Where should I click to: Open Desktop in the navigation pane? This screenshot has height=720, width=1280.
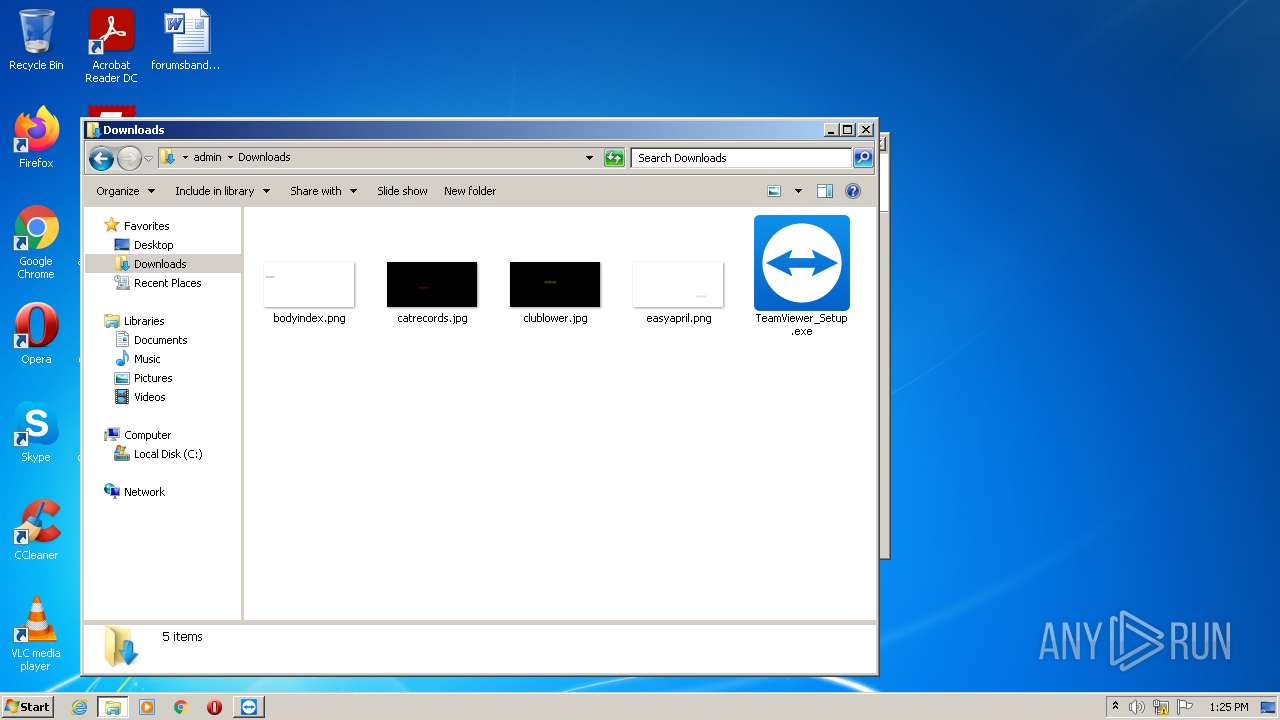pyautogui.click(x=153, y=245)
